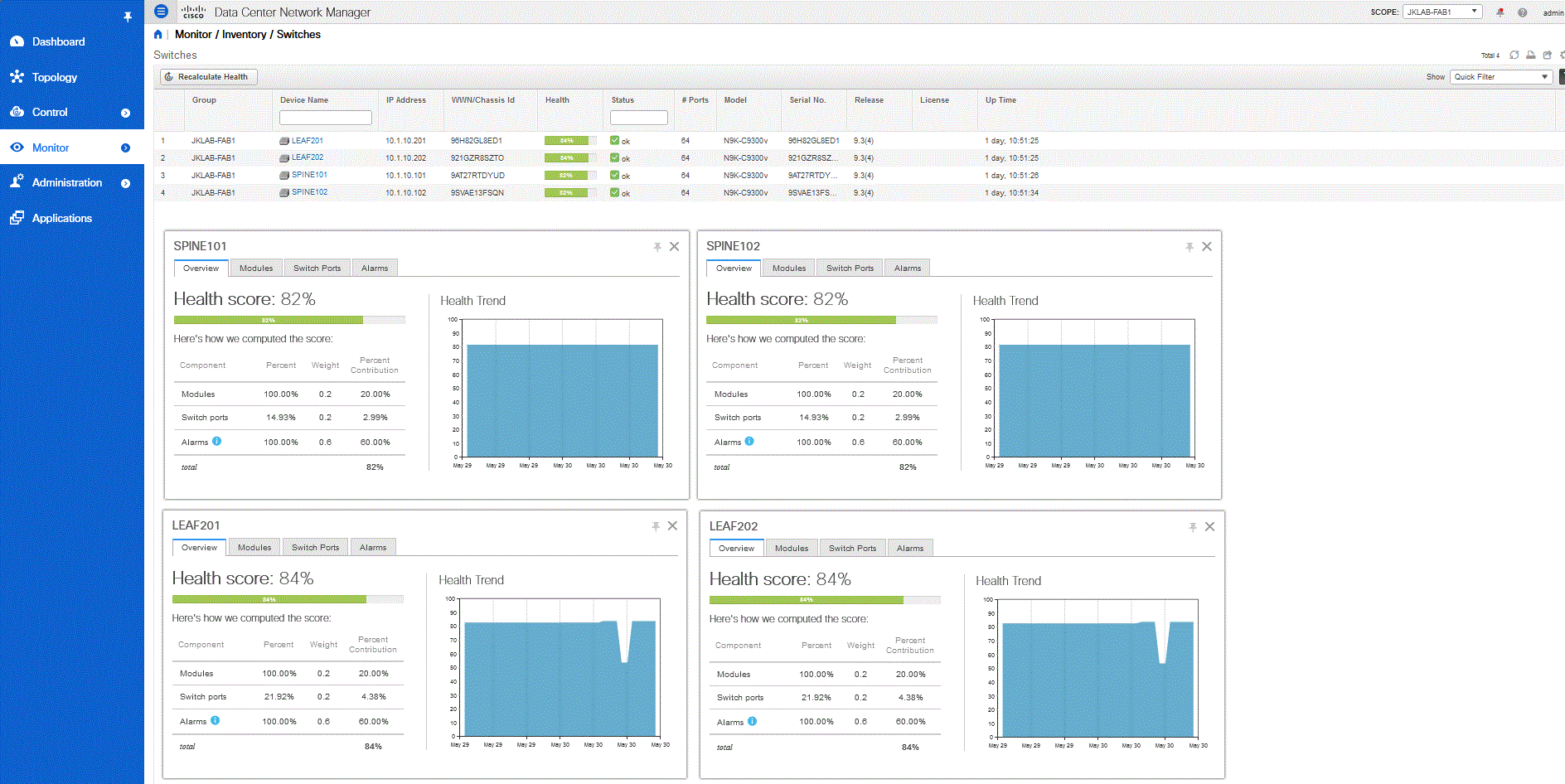Sort by the IP Address column header
The image size is (1565, 784).
pos(406,100)
